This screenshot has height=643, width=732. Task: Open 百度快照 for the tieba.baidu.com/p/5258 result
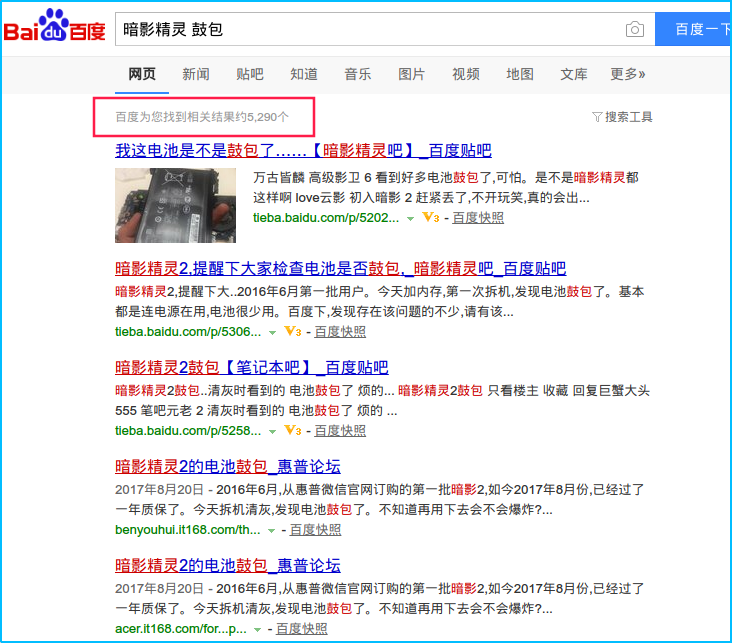pos(340,431)
